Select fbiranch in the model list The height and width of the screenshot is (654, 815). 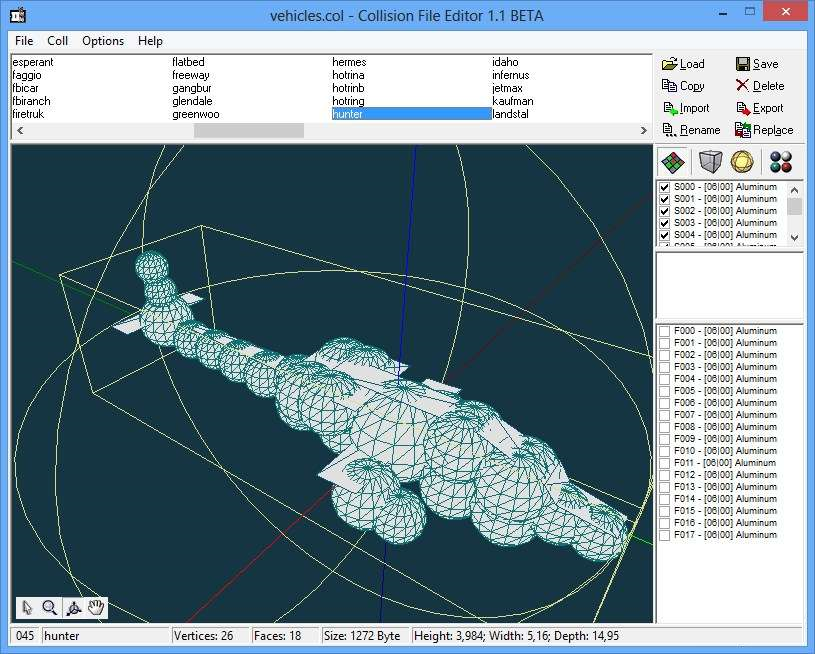pyautogui.click(x=31, y=101)
